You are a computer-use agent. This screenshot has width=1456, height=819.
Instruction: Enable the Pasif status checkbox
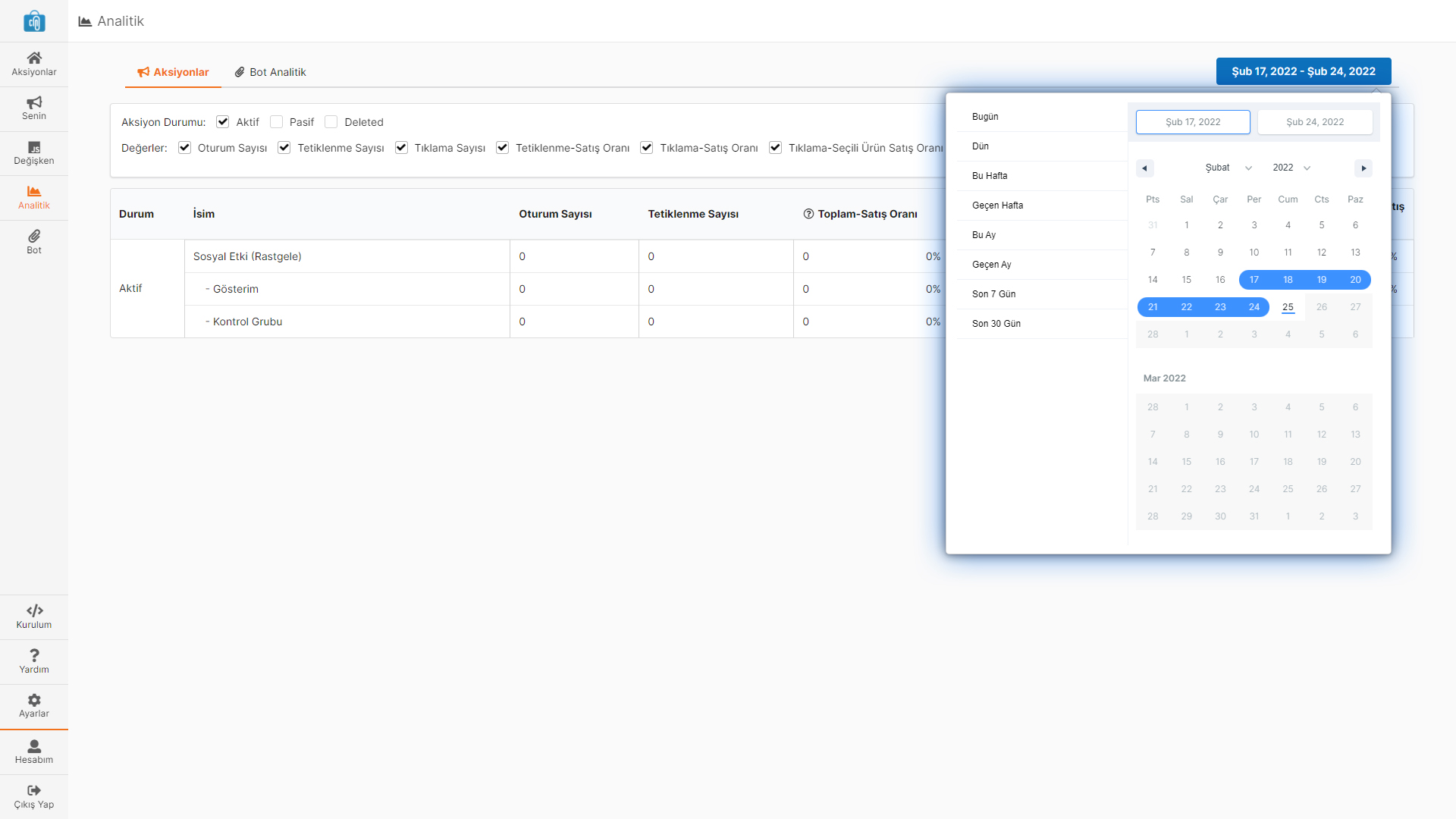click(277, 122)
